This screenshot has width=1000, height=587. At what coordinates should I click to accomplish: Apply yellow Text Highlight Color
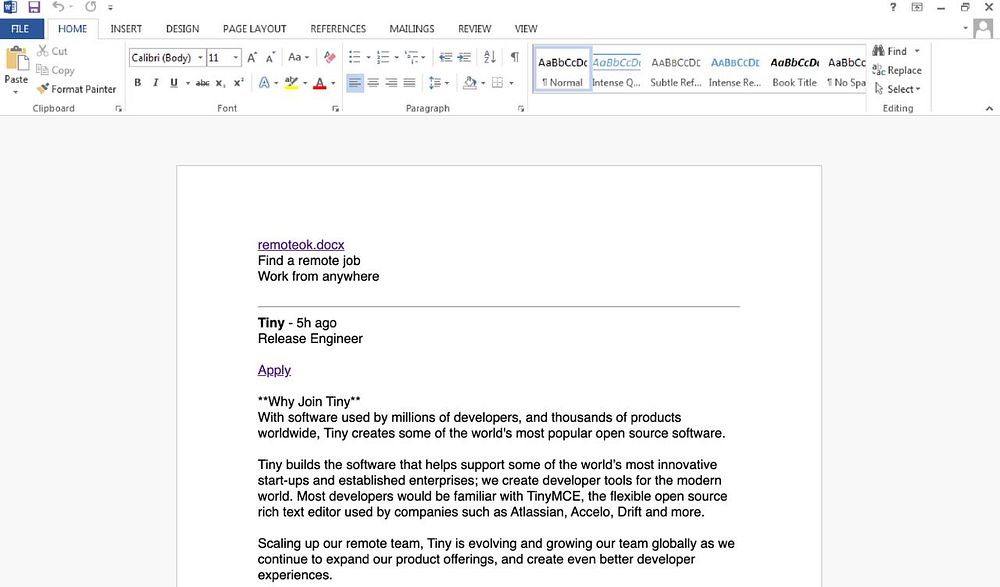pos(291,83)
